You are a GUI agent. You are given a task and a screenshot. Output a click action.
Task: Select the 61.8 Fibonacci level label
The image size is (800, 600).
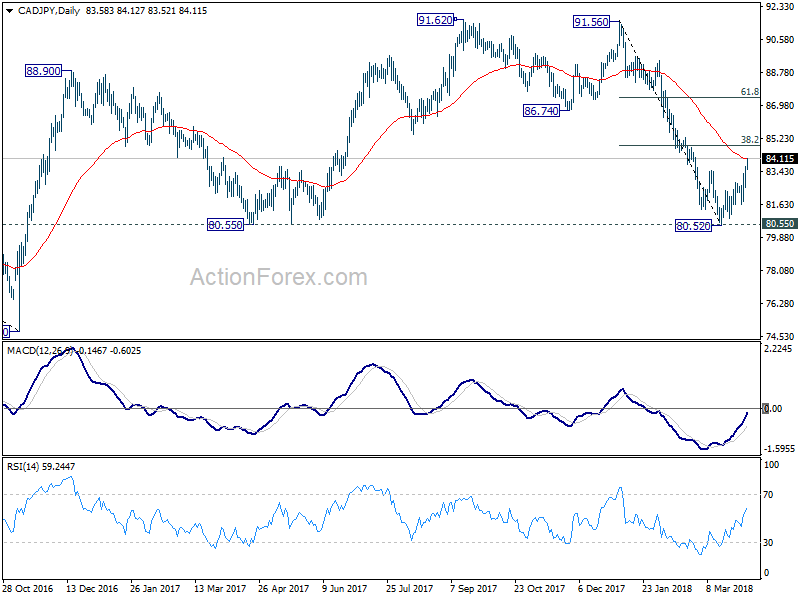click(749, 92)
